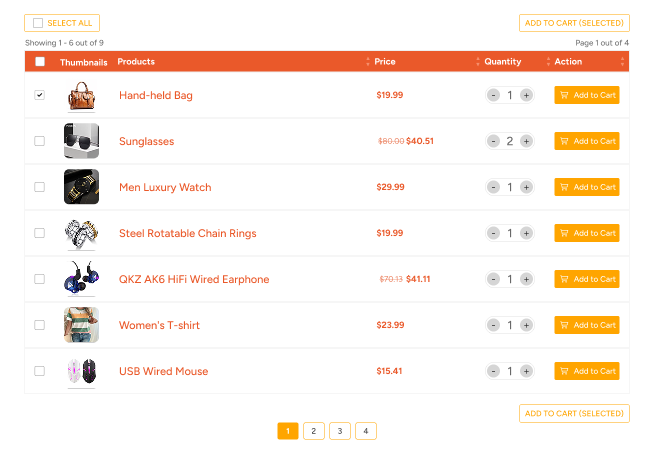Increase quantity for QKZ AK6 HiFi Wired Earphone
Viewport: 654px width, 451px height.
[526, 279]
